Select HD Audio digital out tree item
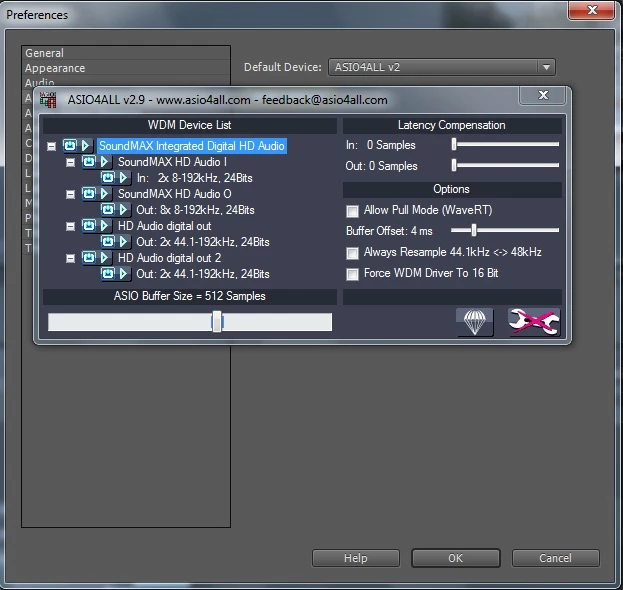 point(164,226)
